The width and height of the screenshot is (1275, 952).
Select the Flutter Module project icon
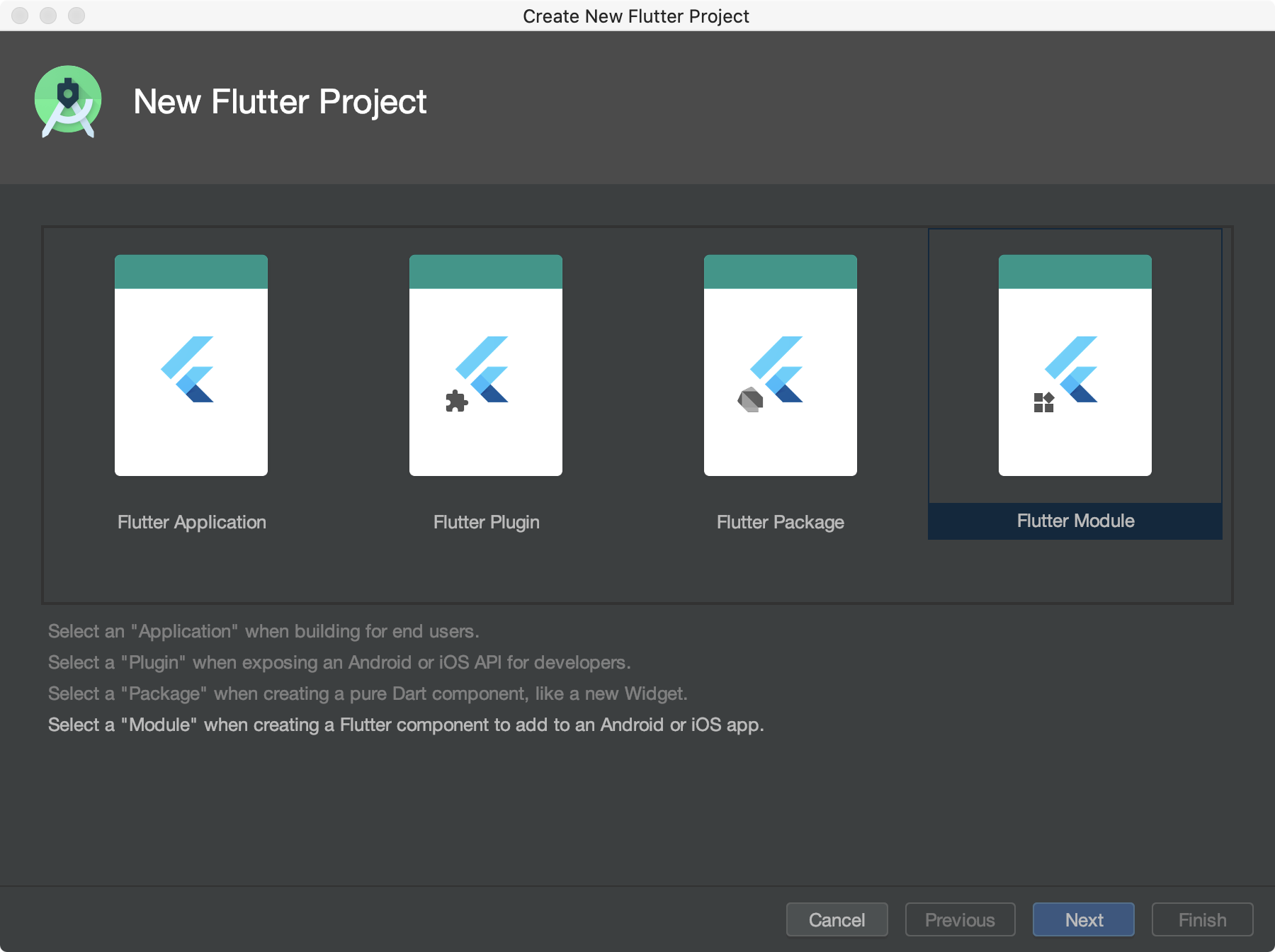pyautogui.click(x=1075, y=365)
